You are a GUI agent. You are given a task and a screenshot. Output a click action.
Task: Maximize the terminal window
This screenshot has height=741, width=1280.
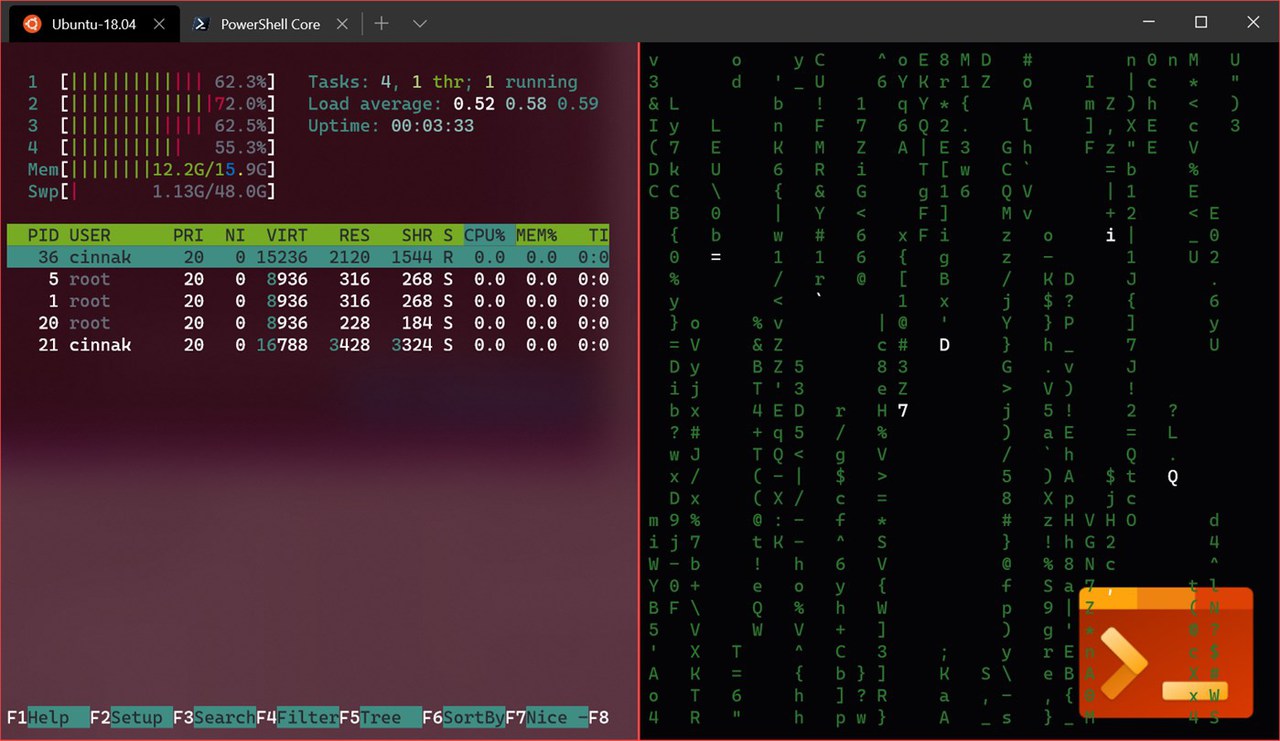coord(1201,22)
